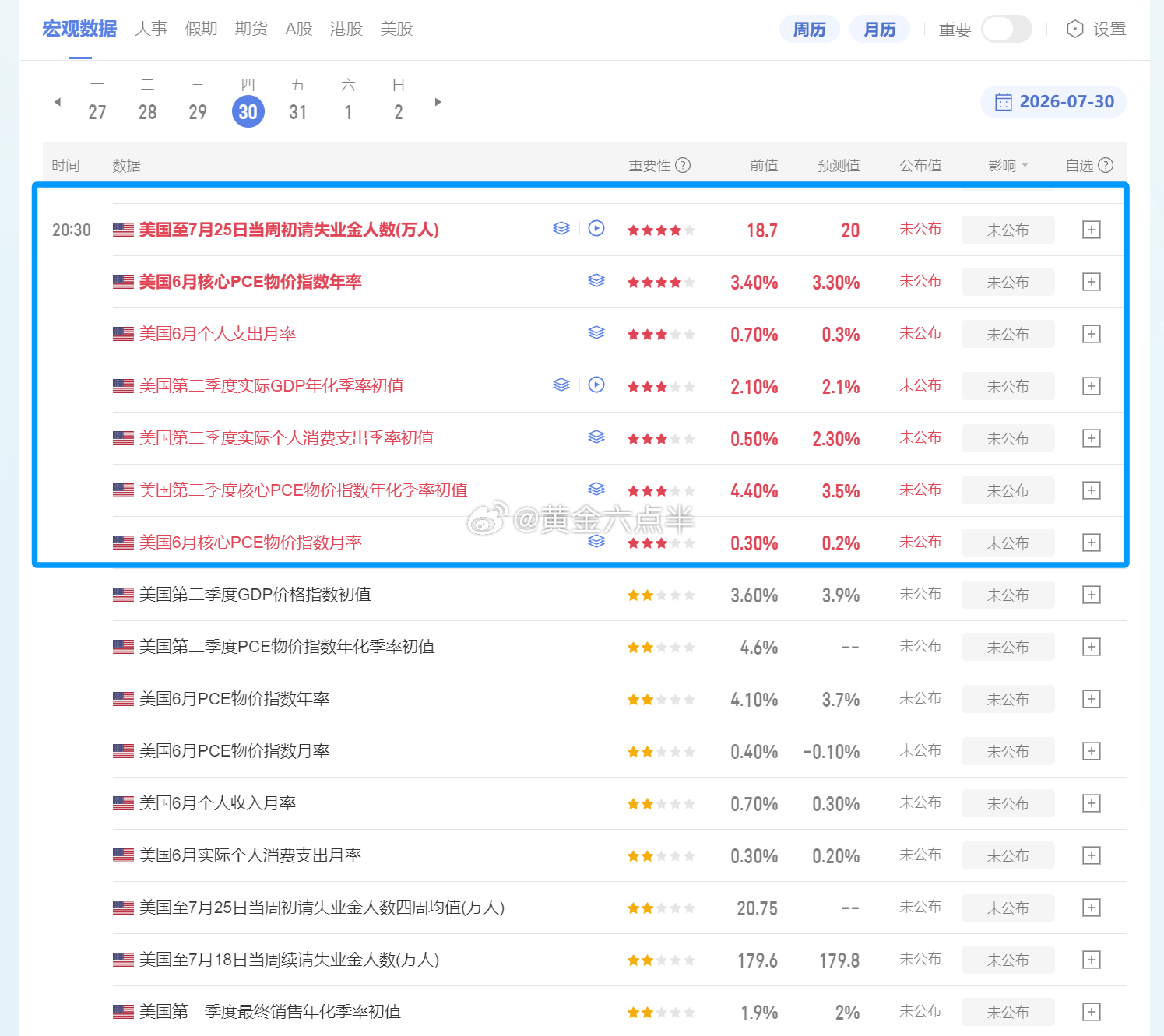Image resolution: width=1164 pixels, height=1036 pixels.
Task: Add 美国6月个人收入月率 to watchlist
Action: [x=1092, y=803]
